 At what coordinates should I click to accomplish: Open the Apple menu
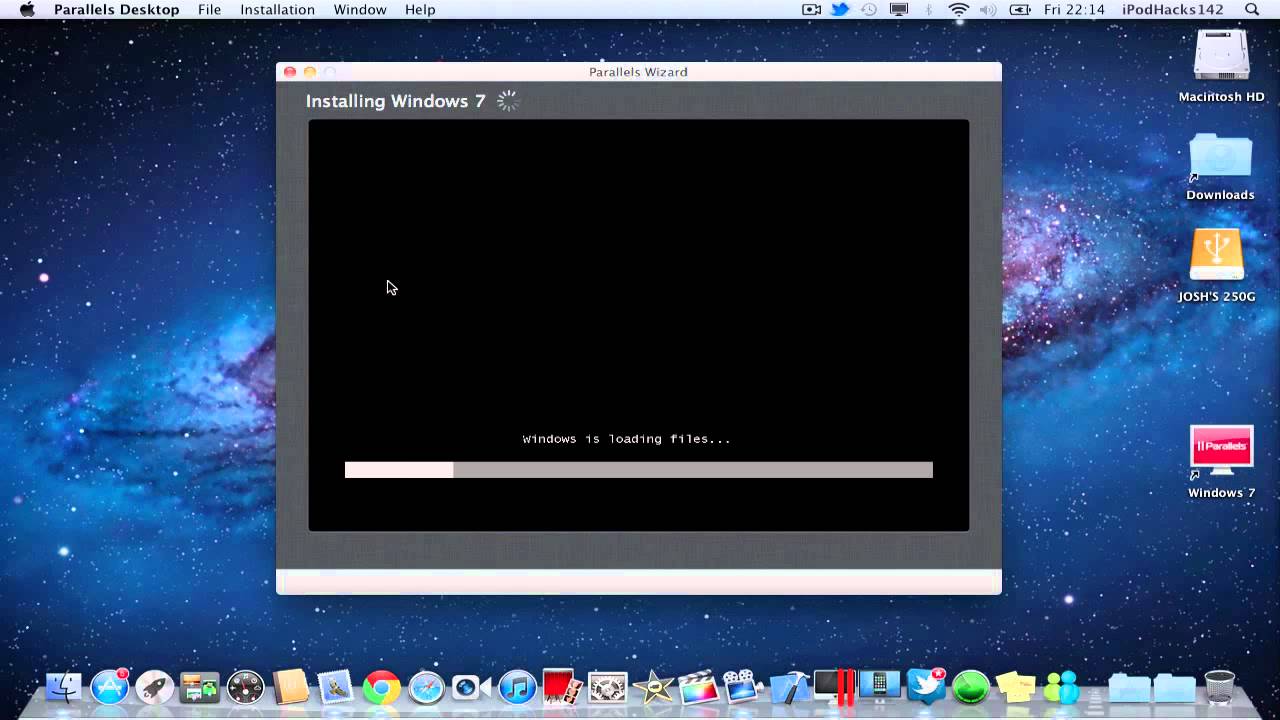[x=27, y=10]
